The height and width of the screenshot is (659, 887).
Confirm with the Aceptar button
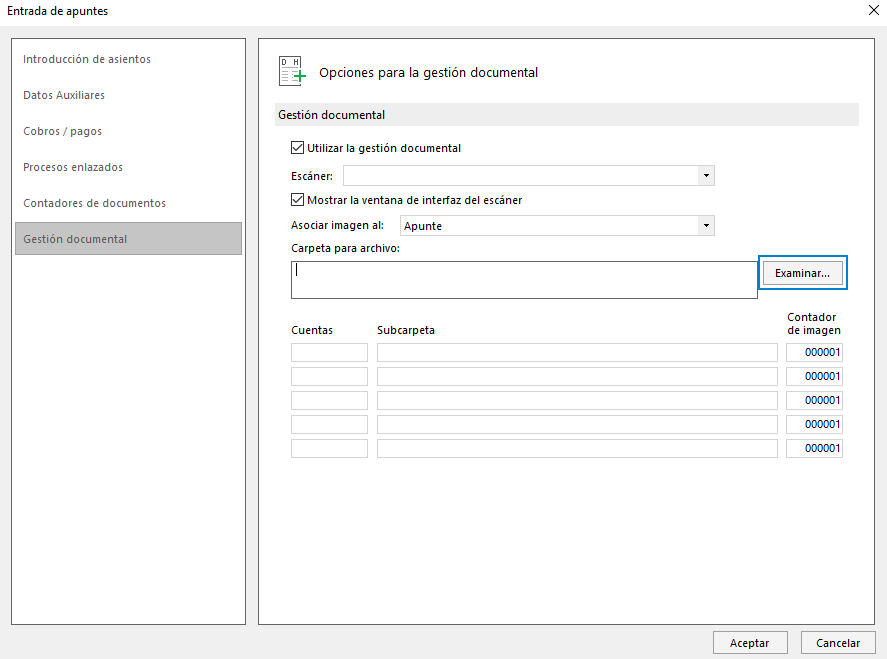pos(750,643)
